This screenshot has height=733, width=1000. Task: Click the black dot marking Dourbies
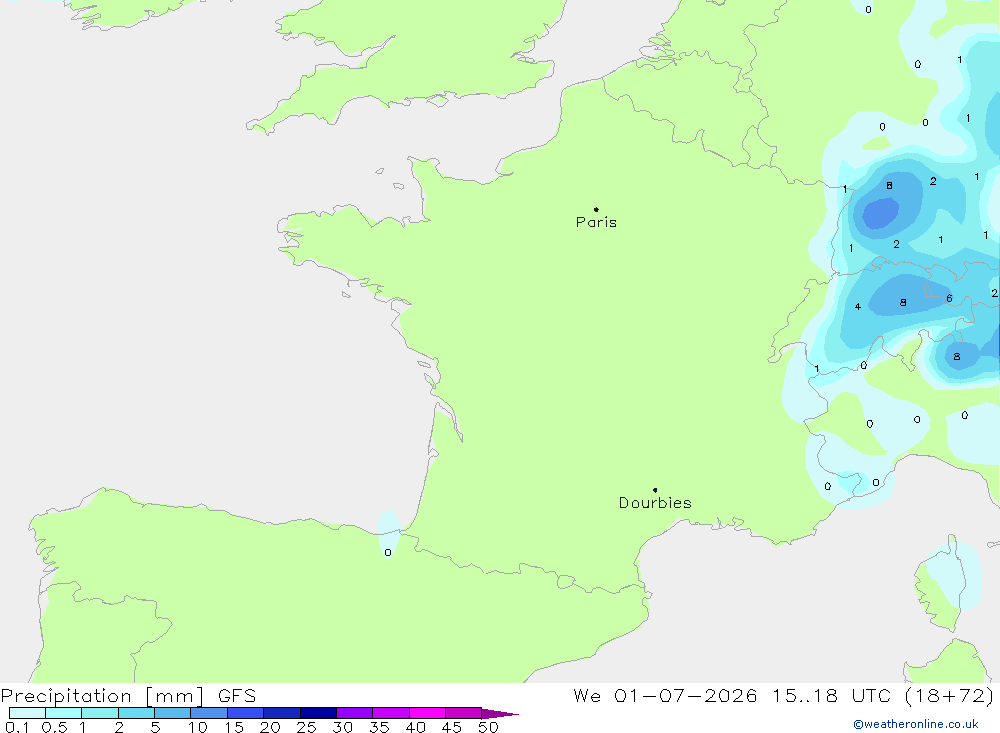coord(655,490)
